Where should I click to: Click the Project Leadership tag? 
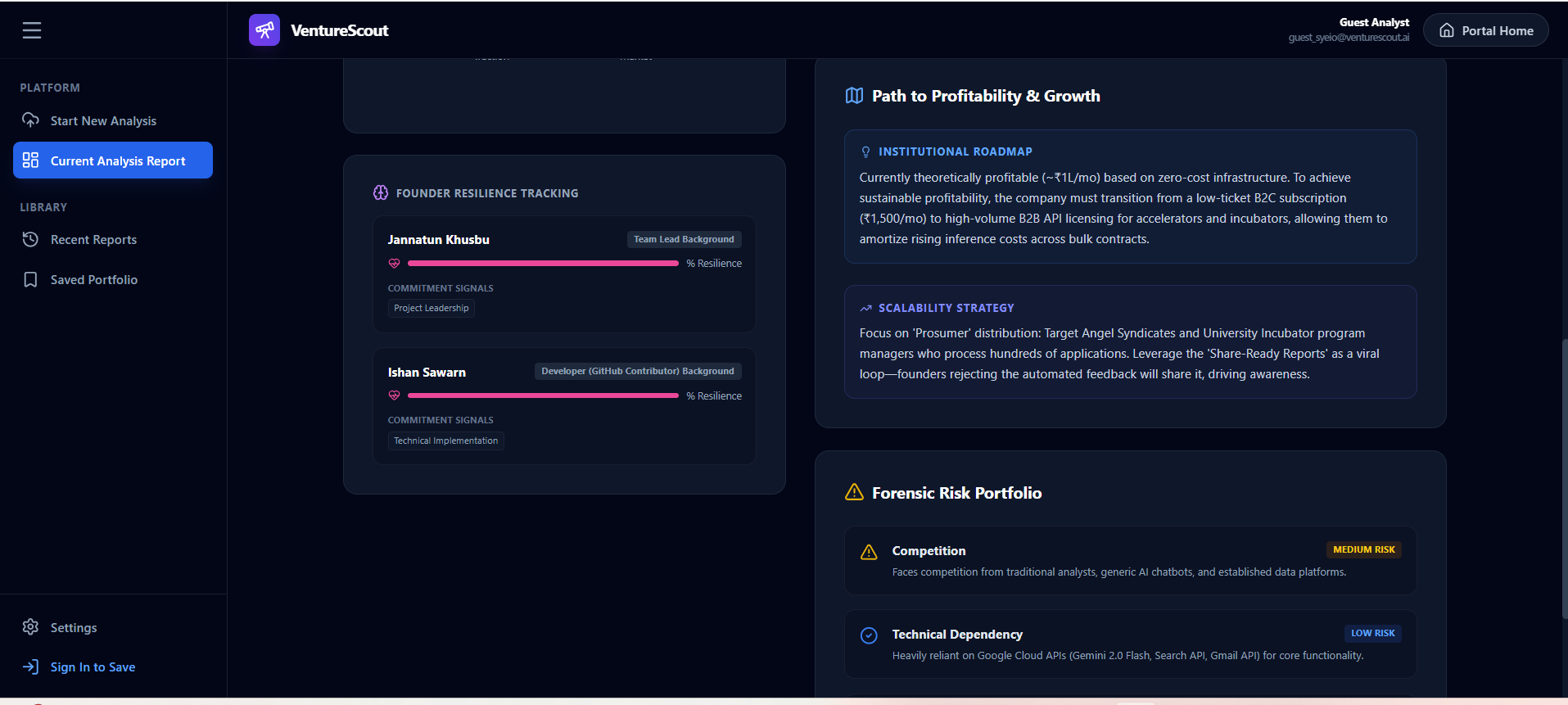(432, 308)
